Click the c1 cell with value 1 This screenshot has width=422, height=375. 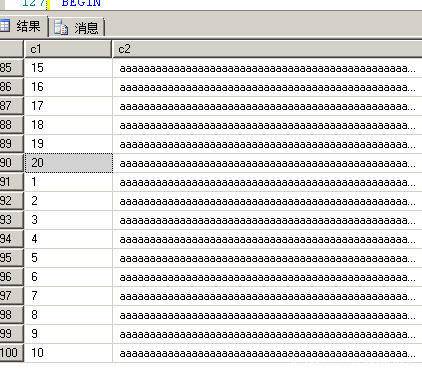pyautogui.click(x=69, y=182)
